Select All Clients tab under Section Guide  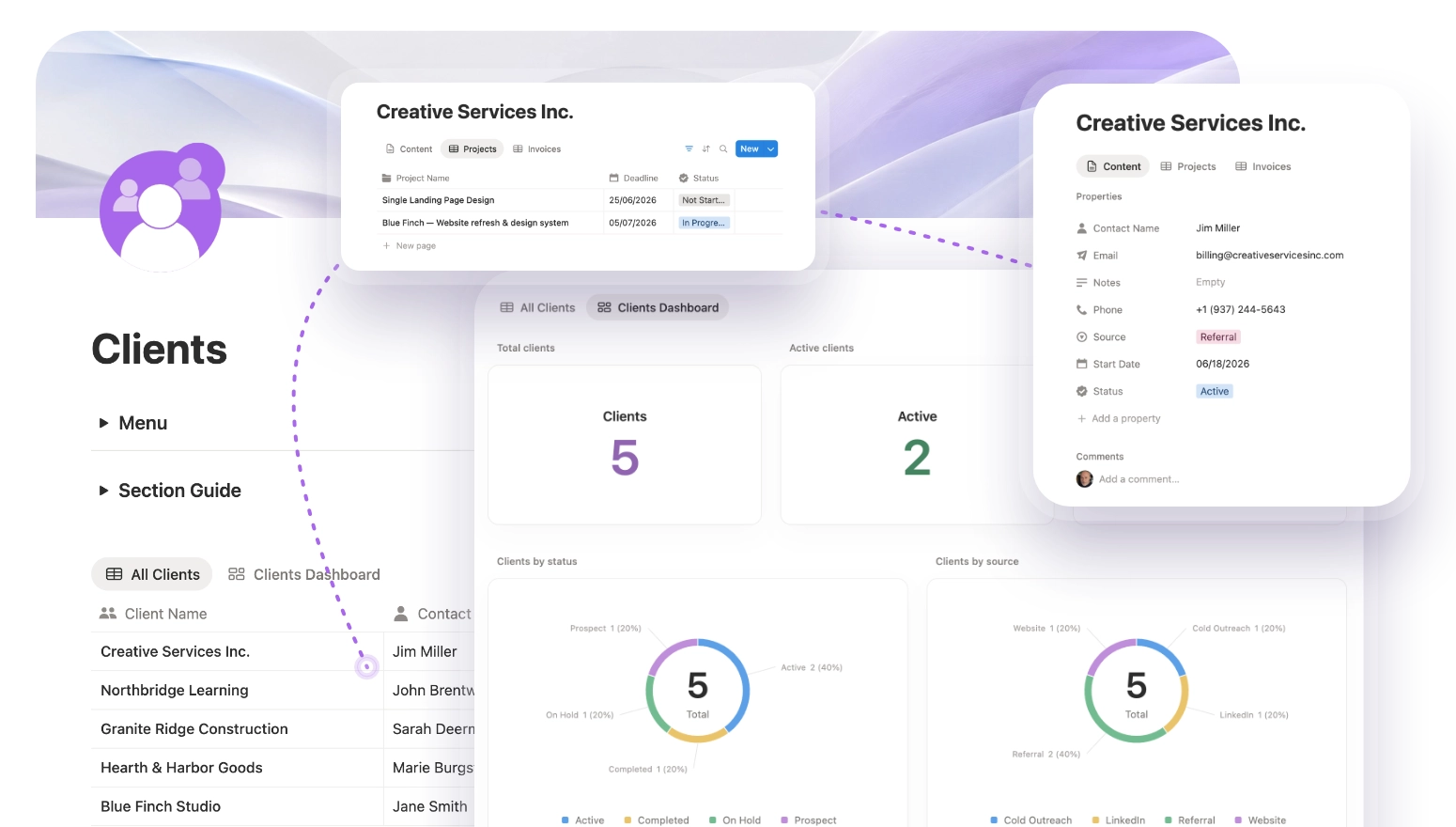pos(152,574)
